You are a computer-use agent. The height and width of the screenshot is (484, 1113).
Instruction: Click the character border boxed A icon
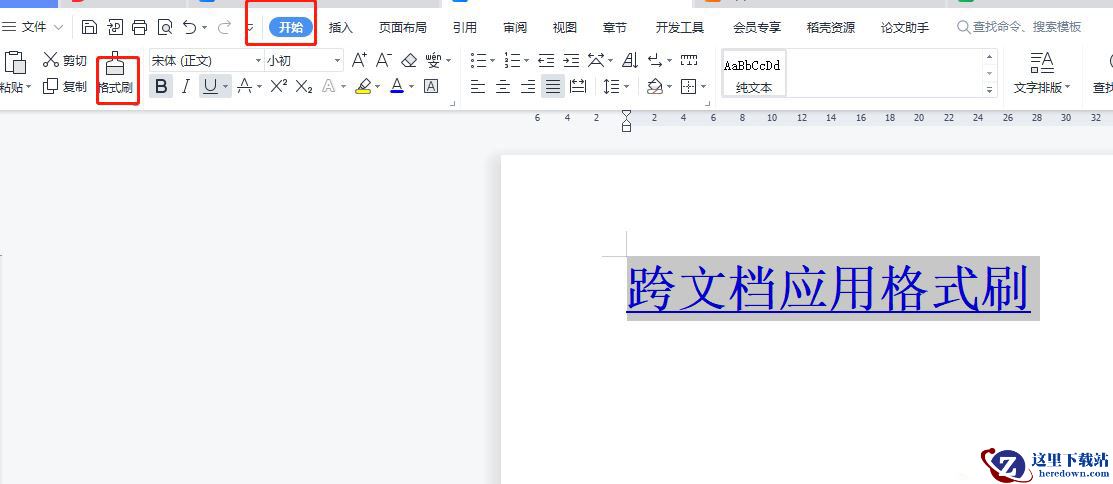click(431, 87)
